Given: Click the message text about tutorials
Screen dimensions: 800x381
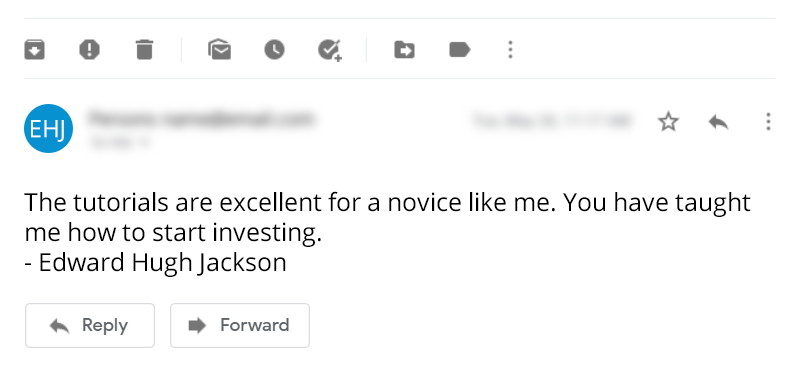Looking at the screenshot, I should pos(387,217).
